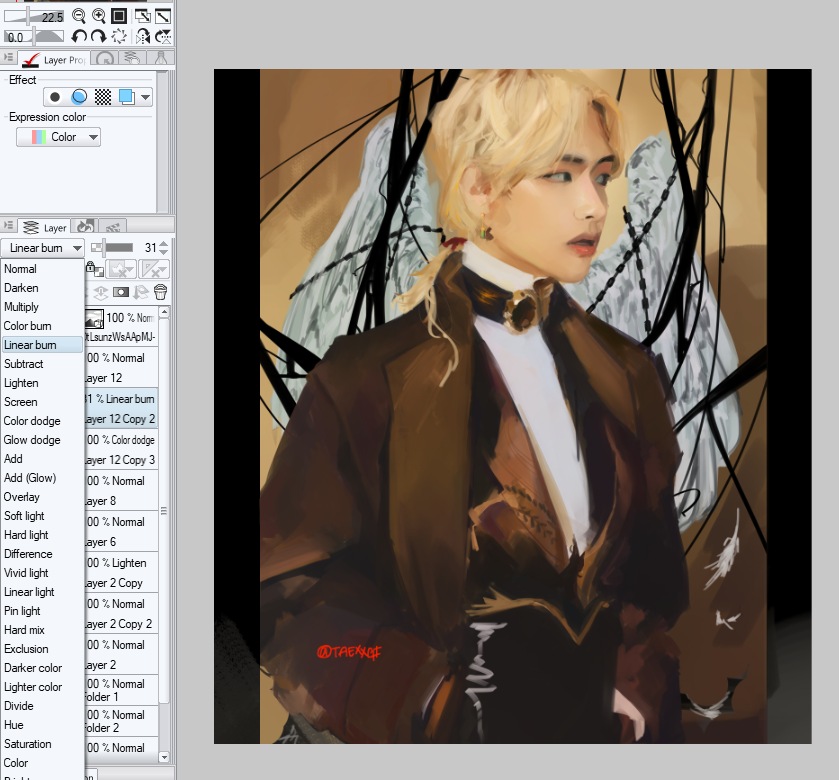The width and height of the screenshot is (839, 780).
Task: Switch to the Search Layer tab
Action: click(132, 58)
